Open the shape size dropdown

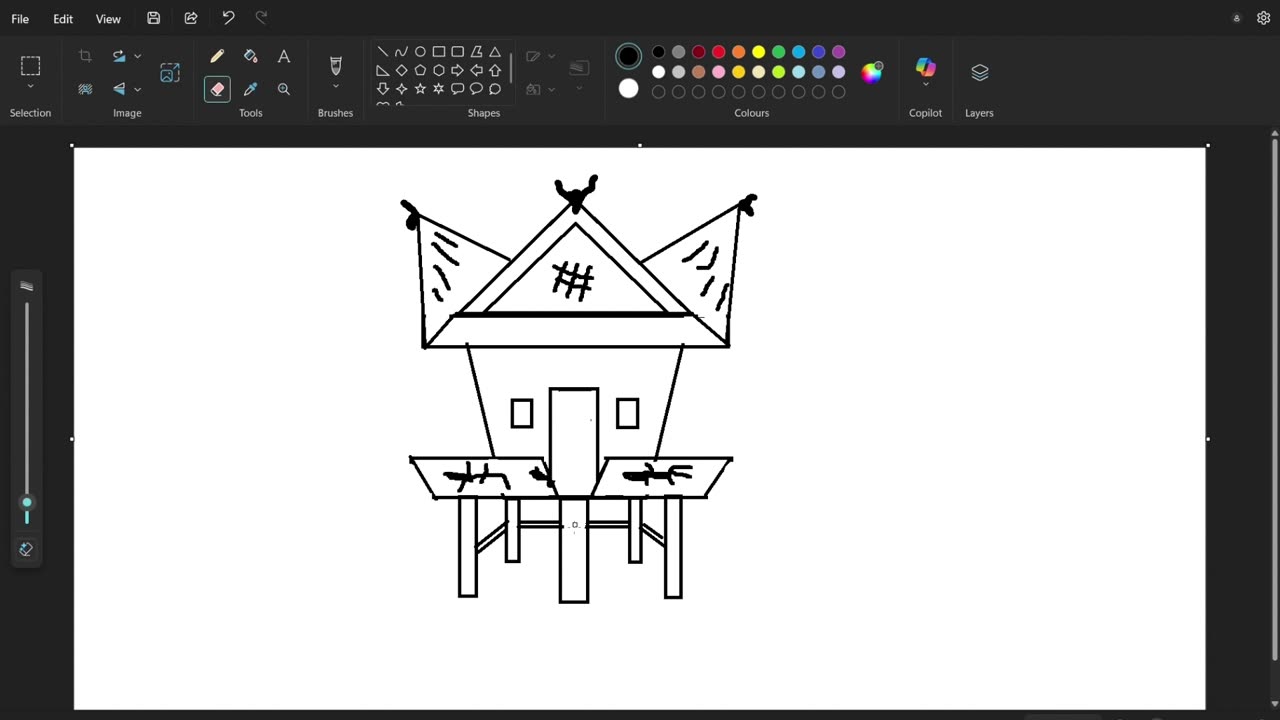tap(579, 72)
